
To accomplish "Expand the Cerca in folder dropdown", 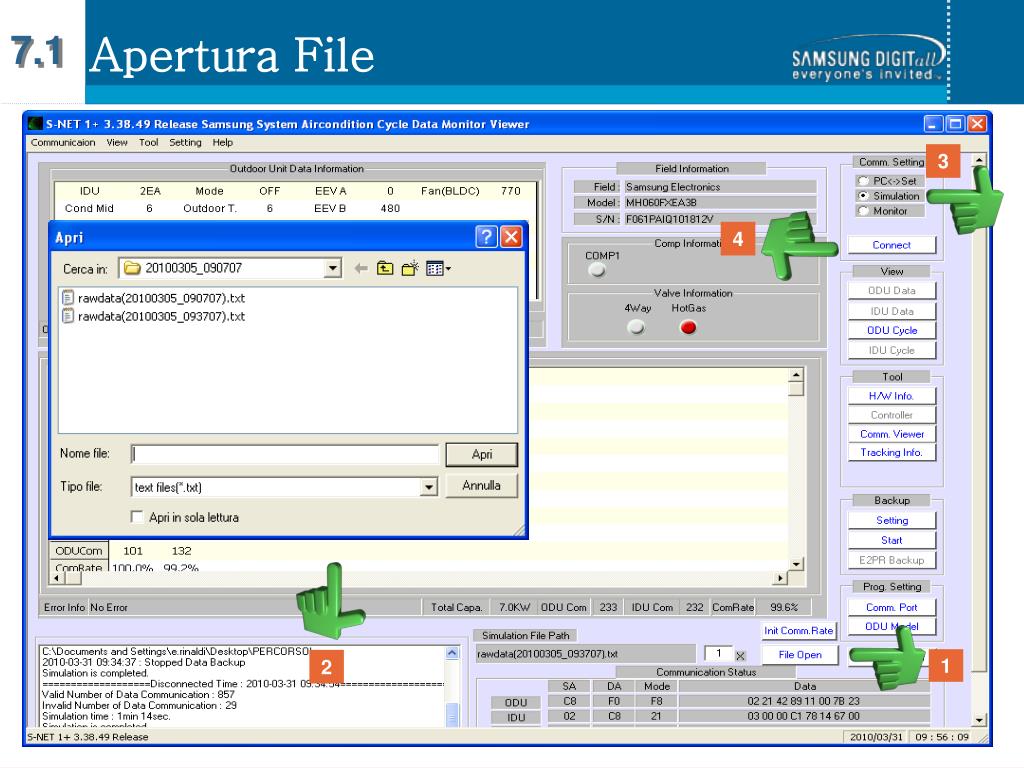I will (x=333, y=268).
